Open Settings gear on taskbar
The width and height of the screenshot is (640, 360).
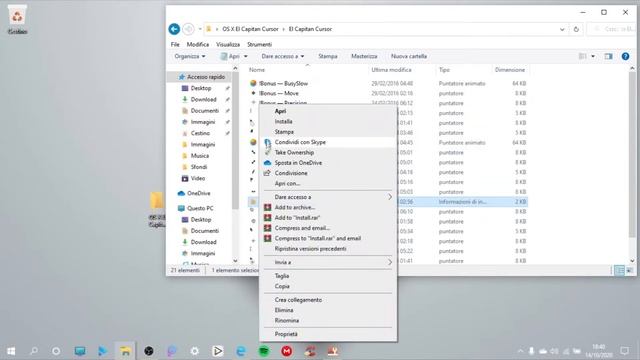[x=195, y=351]
